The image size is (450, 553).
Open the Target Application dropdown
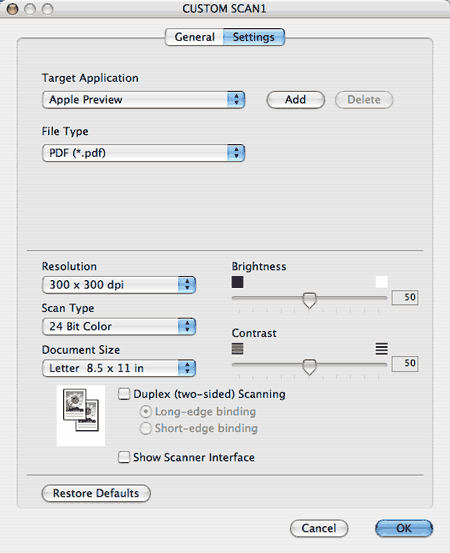[x=143, y=100]
